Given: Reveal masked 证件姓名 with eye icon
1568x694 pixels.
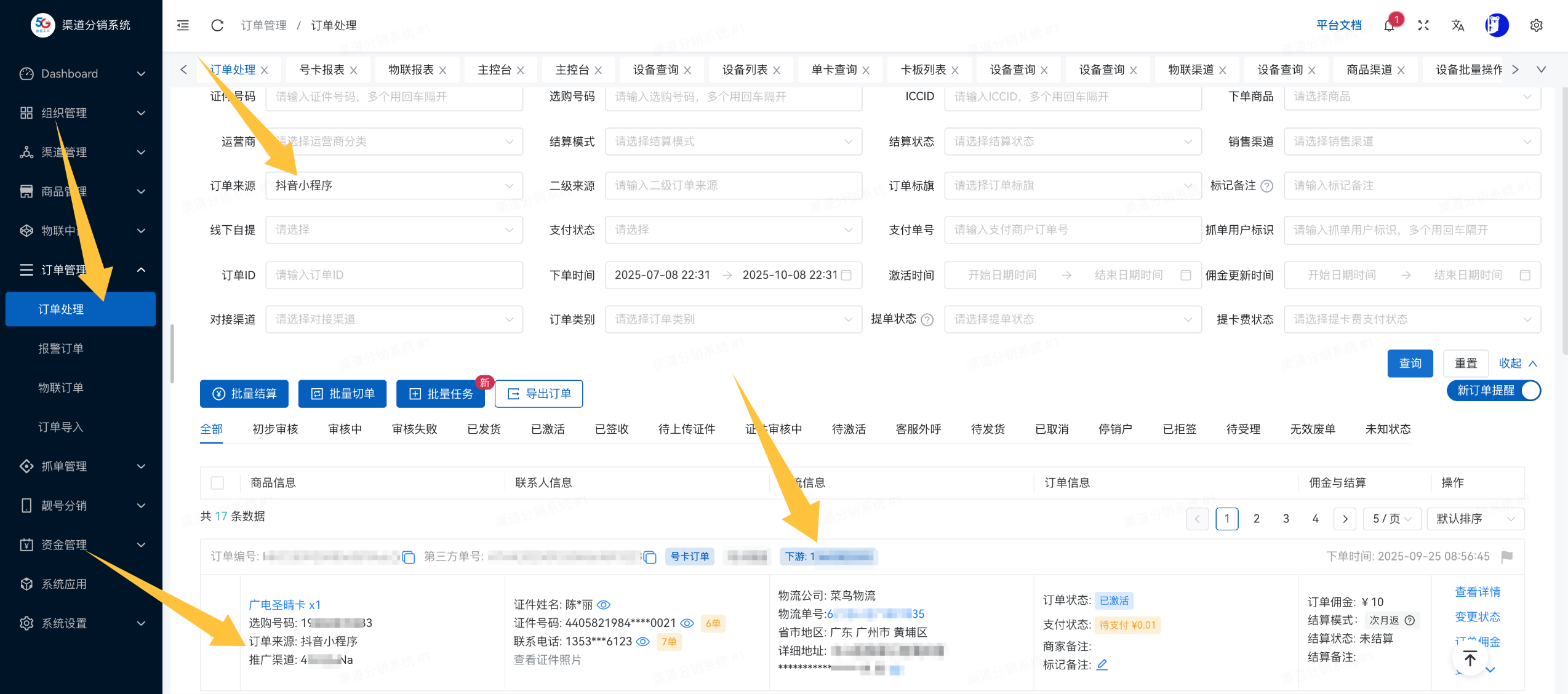Looking at the screenshot, I should click(x=603, y=605).
